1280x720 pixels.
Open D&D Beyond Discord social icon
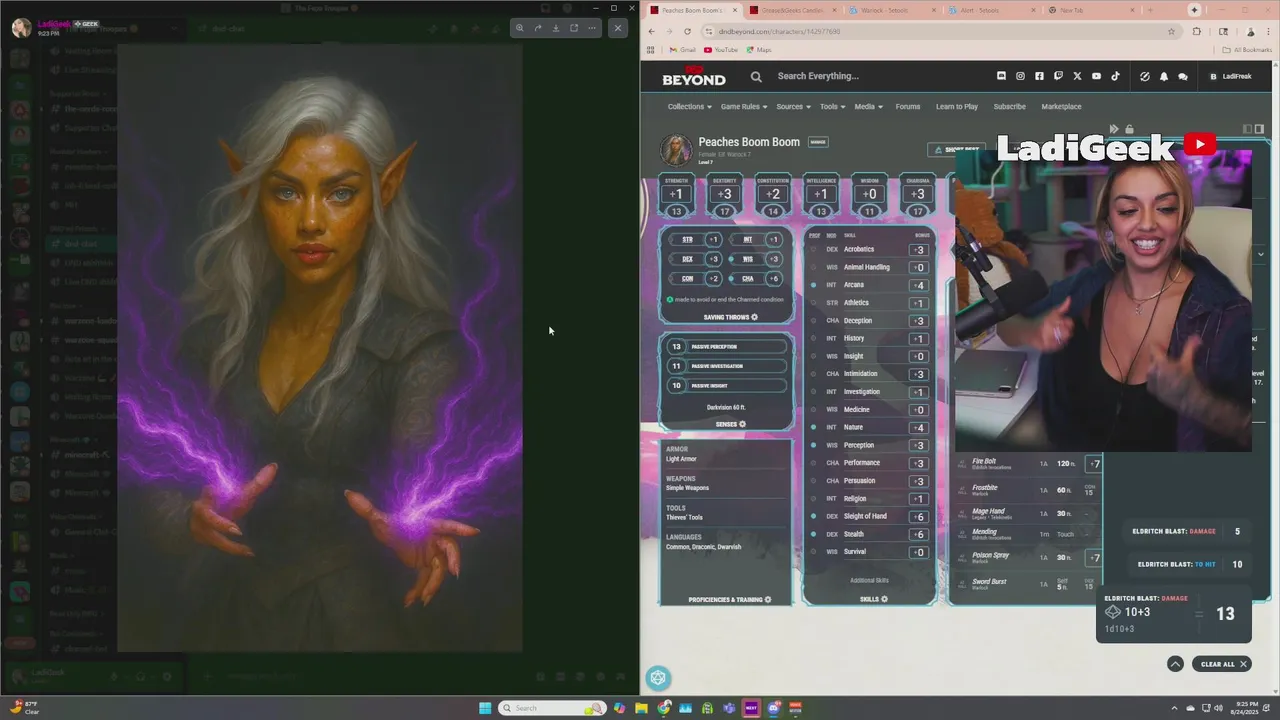point(1001,76)
